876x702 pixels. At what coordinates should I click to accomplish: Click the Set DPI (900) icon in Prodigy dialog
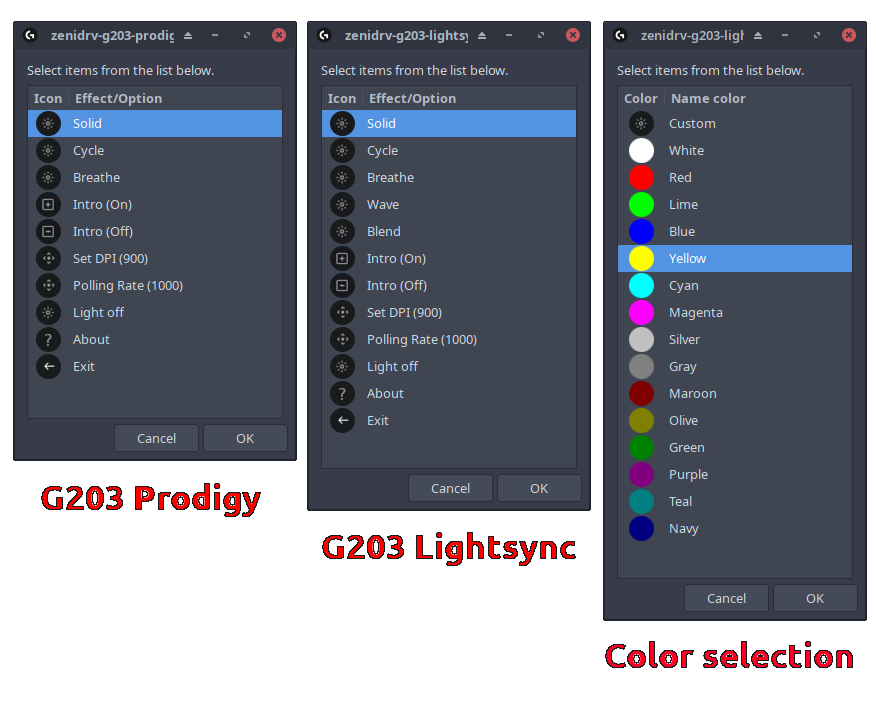[49, 258]
